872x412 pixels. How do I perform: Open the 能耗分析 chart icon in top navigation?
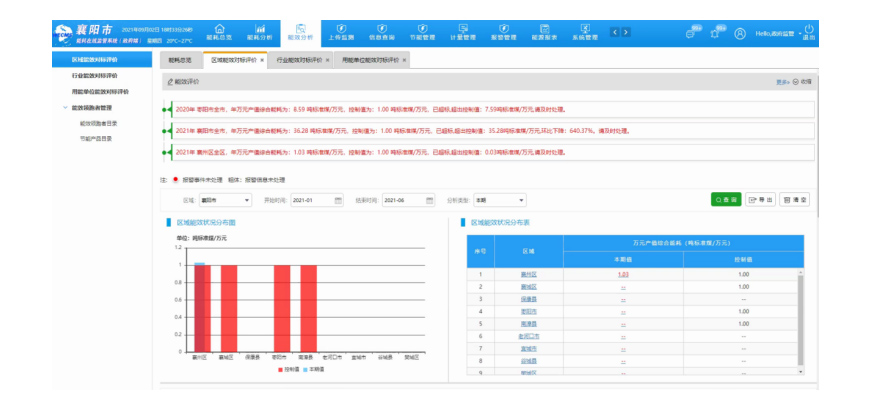point(258,31)
